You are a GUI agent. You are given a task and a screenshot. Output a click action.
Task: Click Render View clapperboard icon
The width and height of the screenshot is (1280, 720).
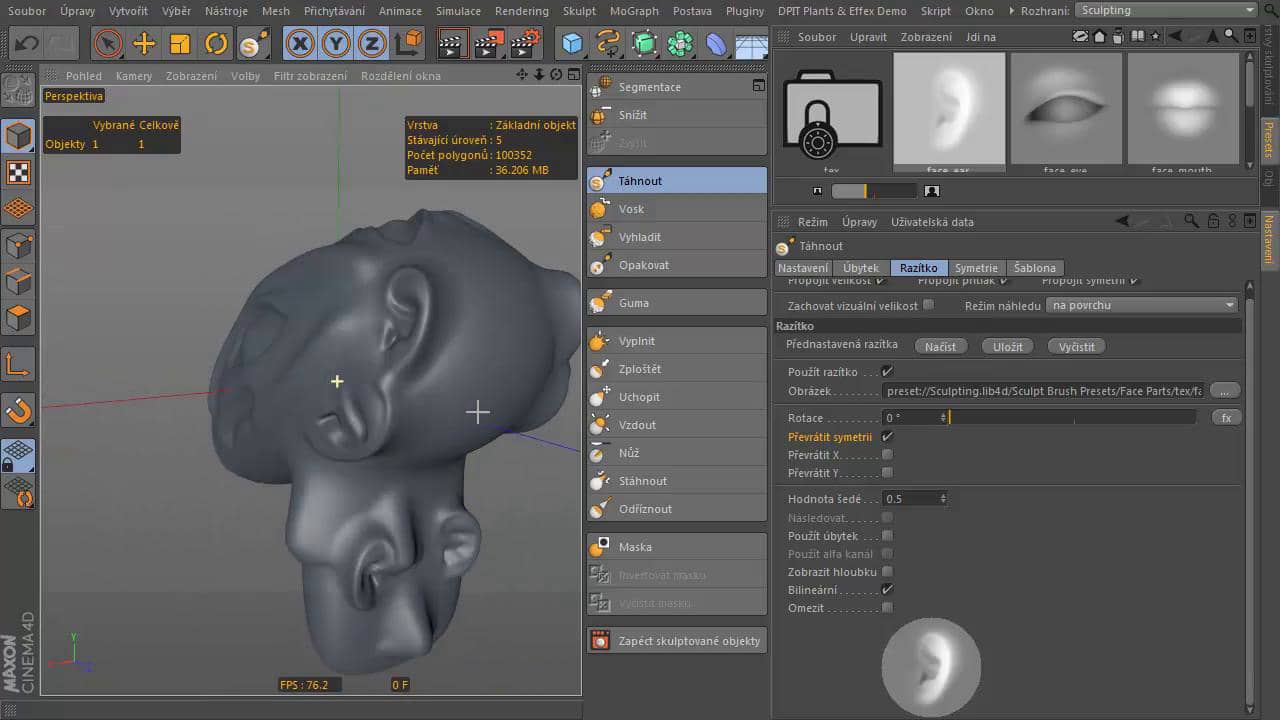(453, 44)
